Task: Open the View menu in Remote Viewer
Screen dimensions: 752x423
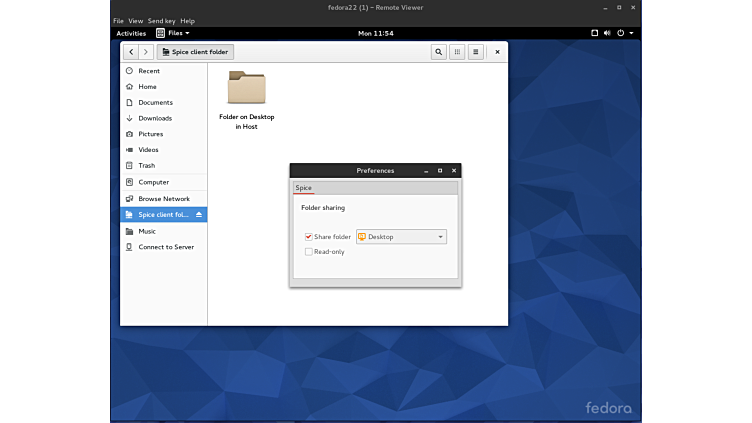Action: (136, 21)
